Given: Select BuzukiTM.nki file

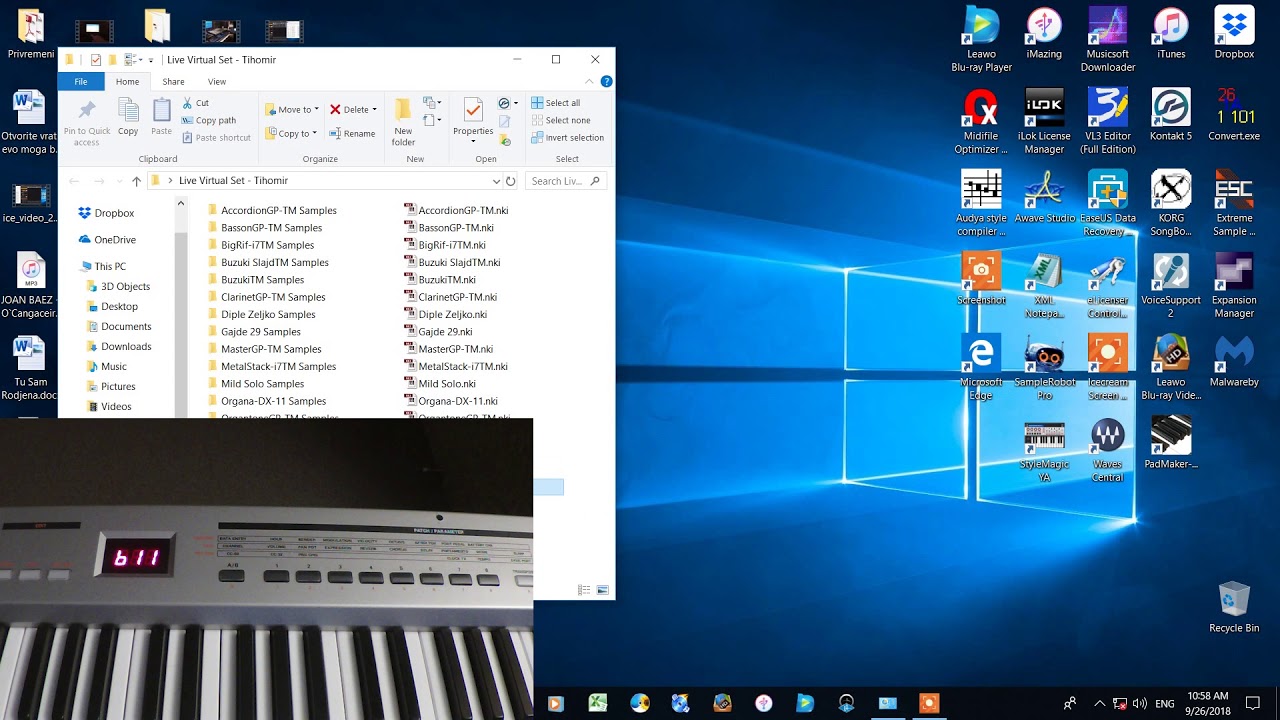Looking at the screenshot, I should (440, 280).
